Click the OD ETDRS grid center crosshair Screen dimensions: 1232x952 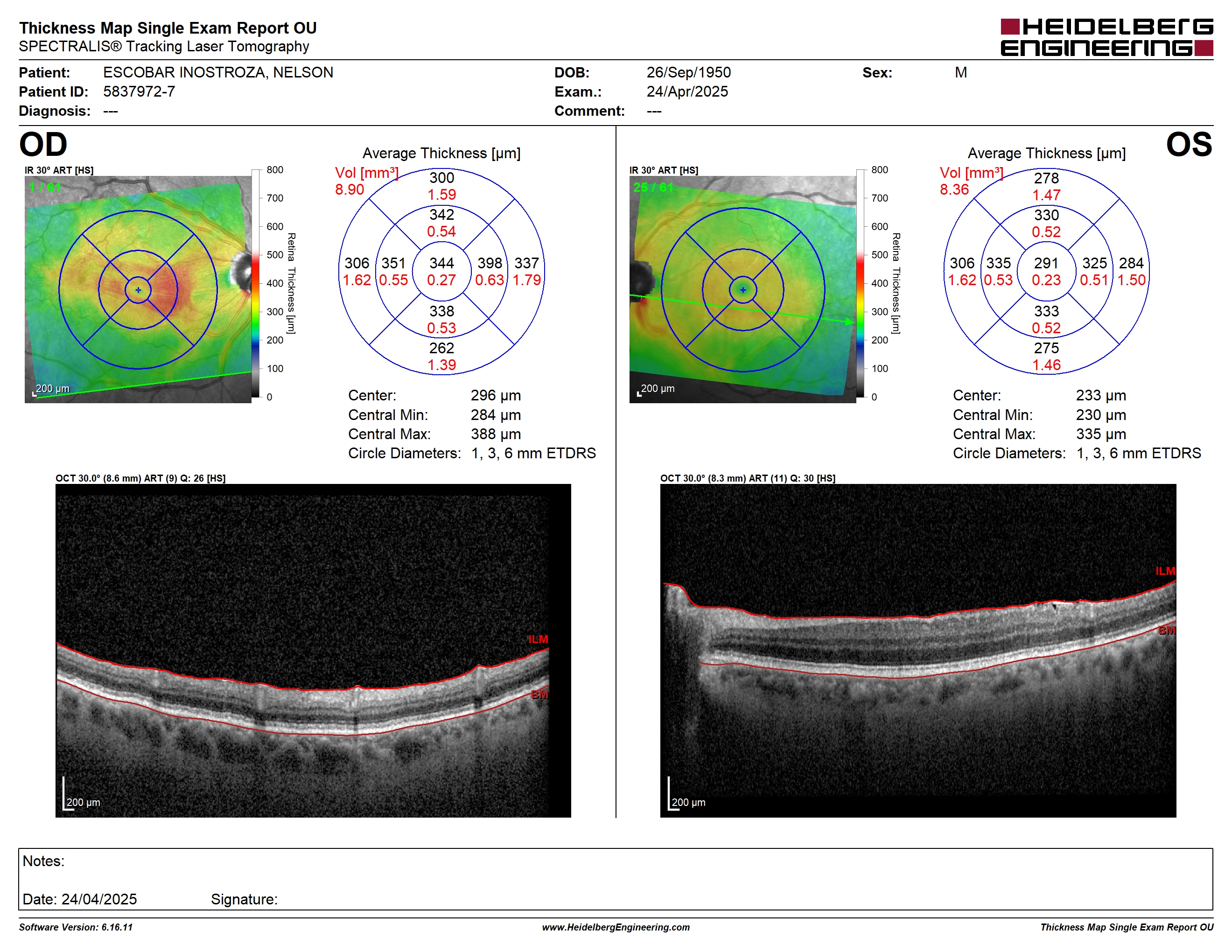[138, 290]
